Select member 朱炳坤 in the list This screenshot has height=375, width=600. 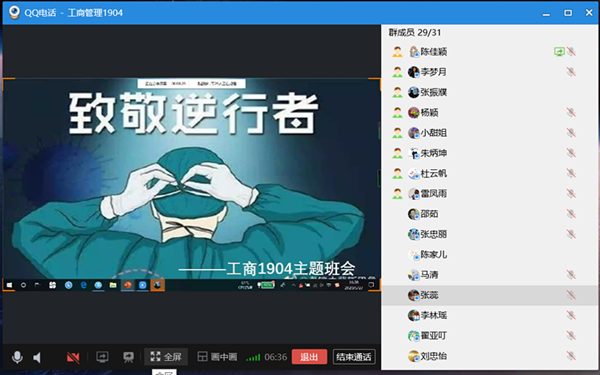click(x=490, y=153)
